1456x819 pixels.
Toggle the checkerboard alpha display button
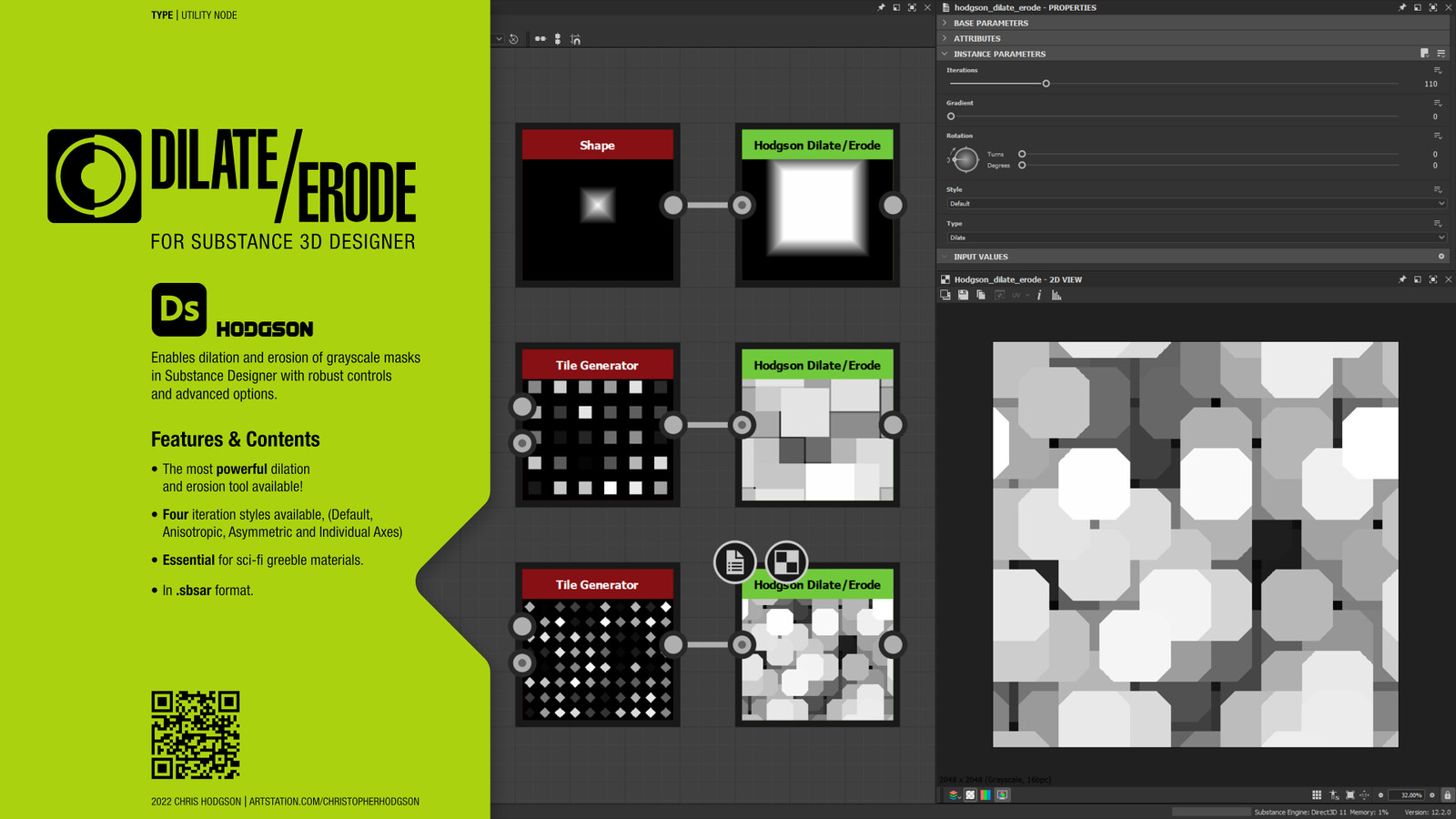click(x=970, y=794)
